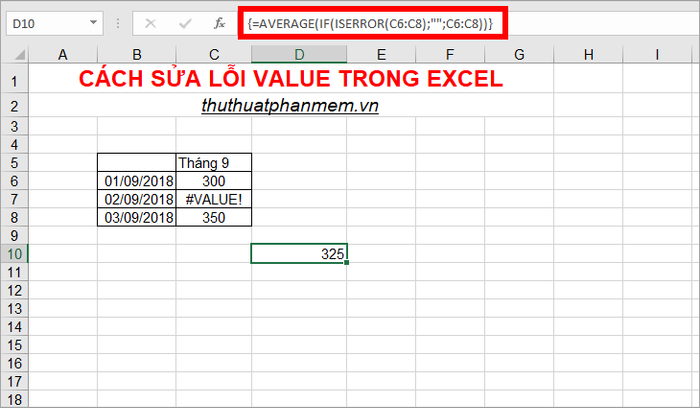Select row 3 header
The height and width of the screenshot is (408, 700).
tap(14, 126)
